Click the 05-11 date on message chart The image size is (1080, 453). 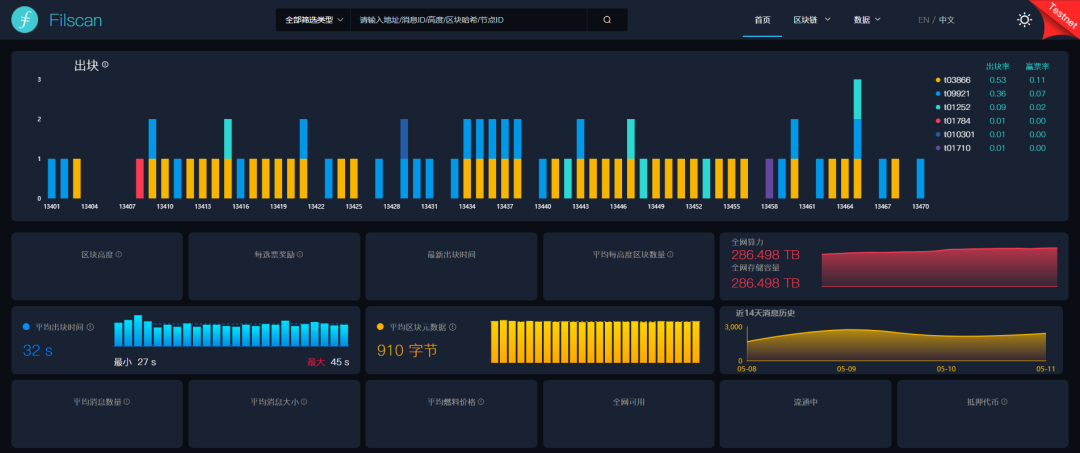pos(1046,369)
